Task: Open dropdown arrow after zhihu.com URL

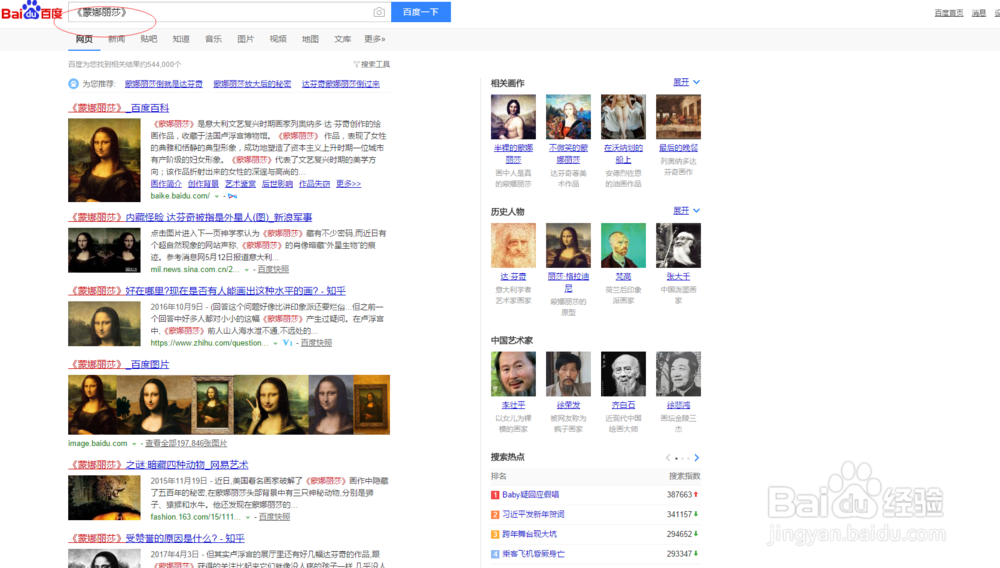Action: click(276, 343)
